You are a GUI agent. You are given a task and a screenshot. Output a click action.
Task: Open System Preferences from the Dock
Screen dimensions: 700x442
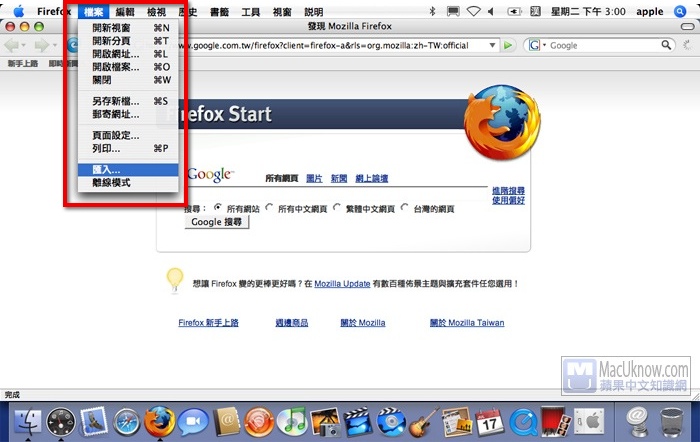[x=589, y=422]
